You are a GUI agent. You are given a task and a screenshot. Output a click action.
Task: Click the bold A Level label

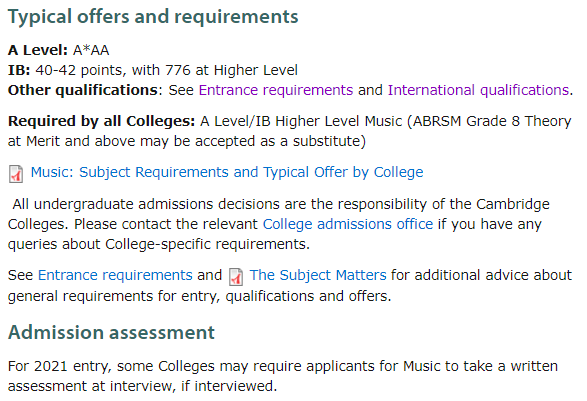[38, 50]
